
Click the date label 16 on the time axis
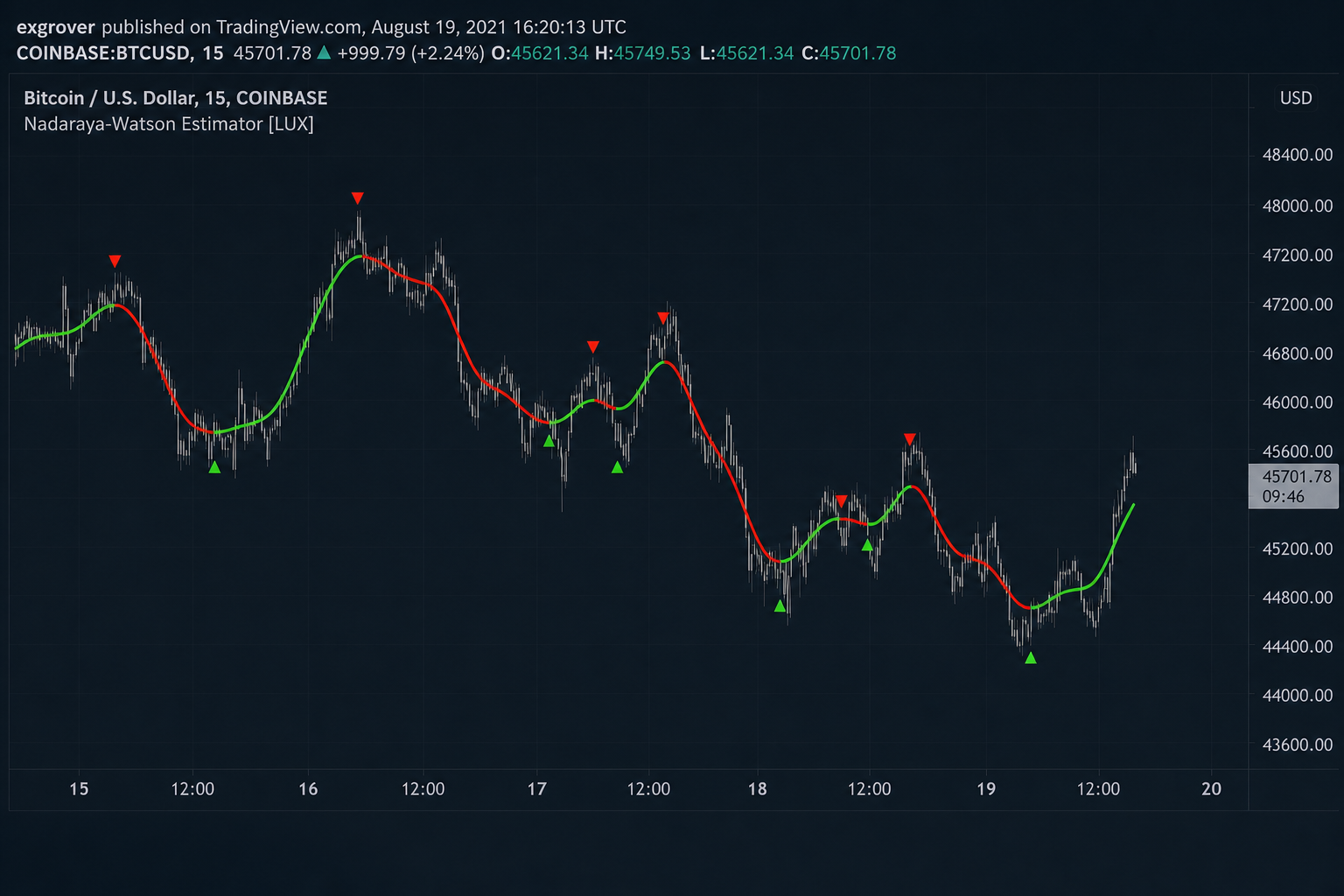pyautogui.click(x=308, y=789)
